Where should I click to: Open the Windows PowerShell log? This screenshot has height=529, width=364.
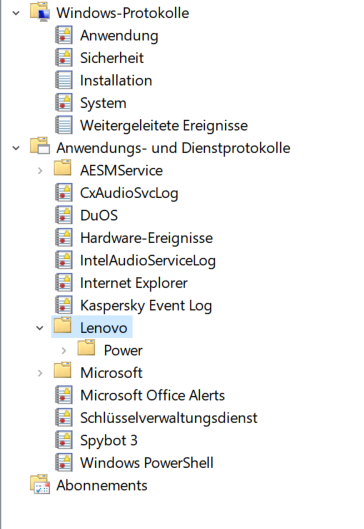click(x=147, y=463)
